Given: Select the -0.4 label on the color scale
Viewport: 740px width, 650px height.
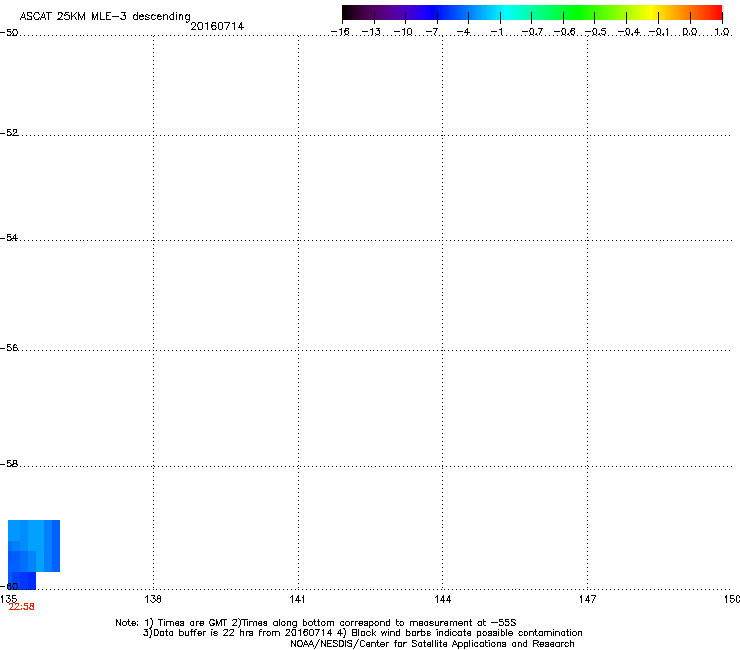Looking at the screenshot, I should click(629, 32).
